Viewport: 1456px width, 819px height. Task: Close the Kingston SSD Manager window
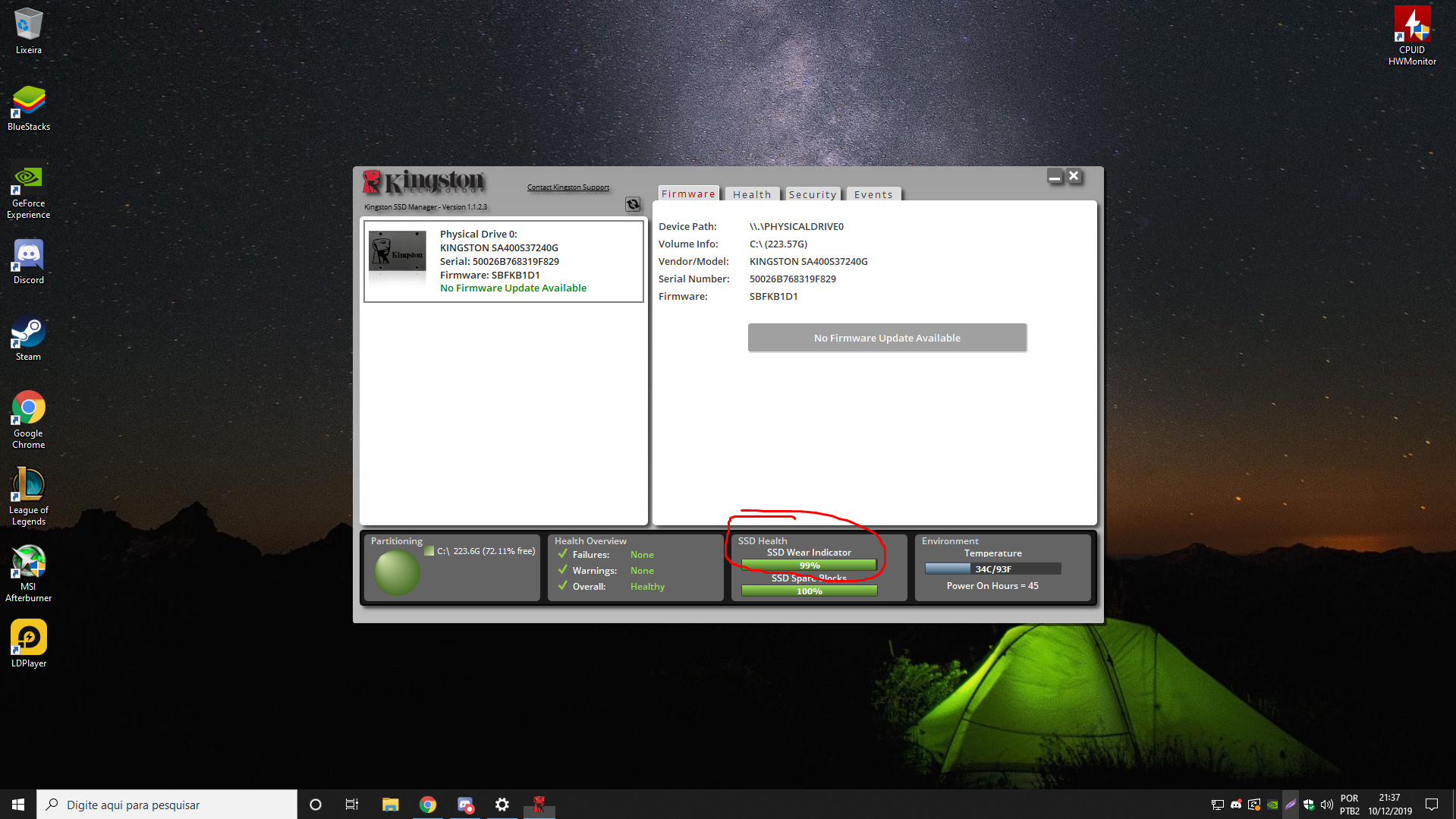click(x=1074, y=176)
